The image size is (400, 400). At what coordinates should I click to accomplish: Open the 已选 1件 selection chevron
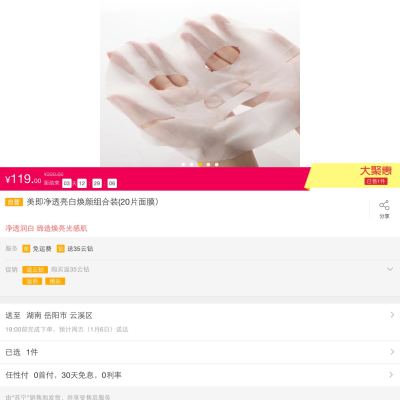392,352
